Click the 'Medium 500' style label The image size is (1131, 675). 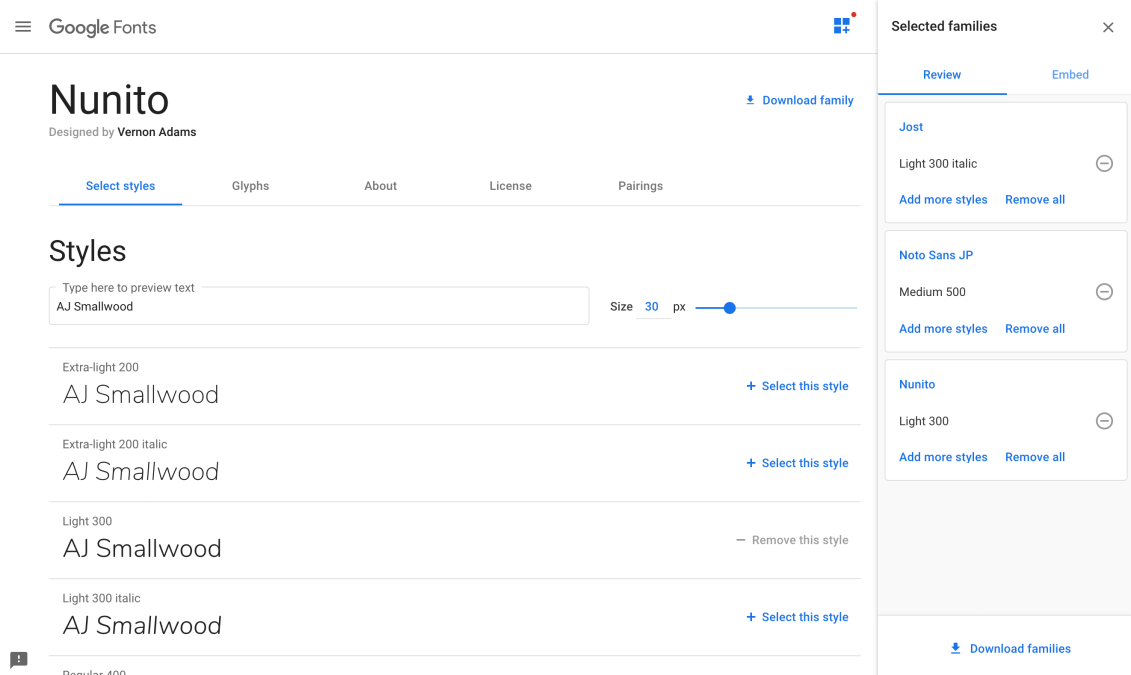932,292
